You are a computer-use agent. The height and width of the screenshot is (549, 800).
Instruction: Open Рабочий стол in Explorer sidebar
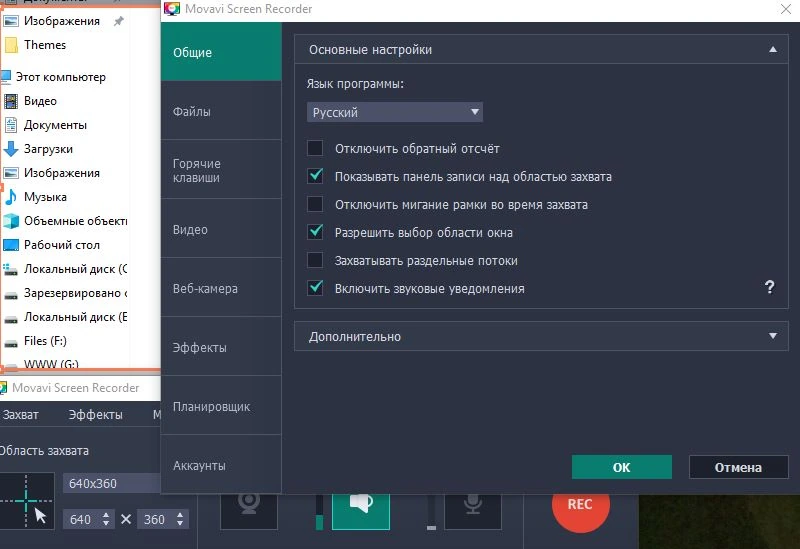pyautogui.click(x=62, y=245)
